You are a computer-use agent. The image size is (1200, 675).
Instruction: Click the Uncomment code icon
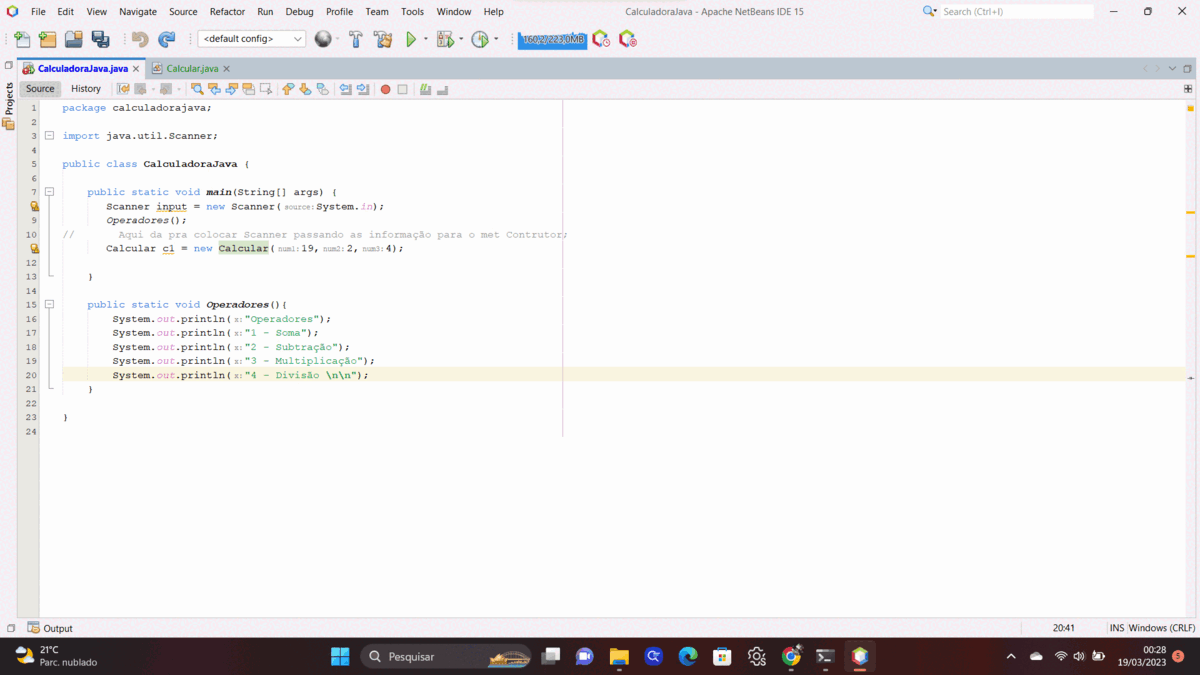[442, 89]
